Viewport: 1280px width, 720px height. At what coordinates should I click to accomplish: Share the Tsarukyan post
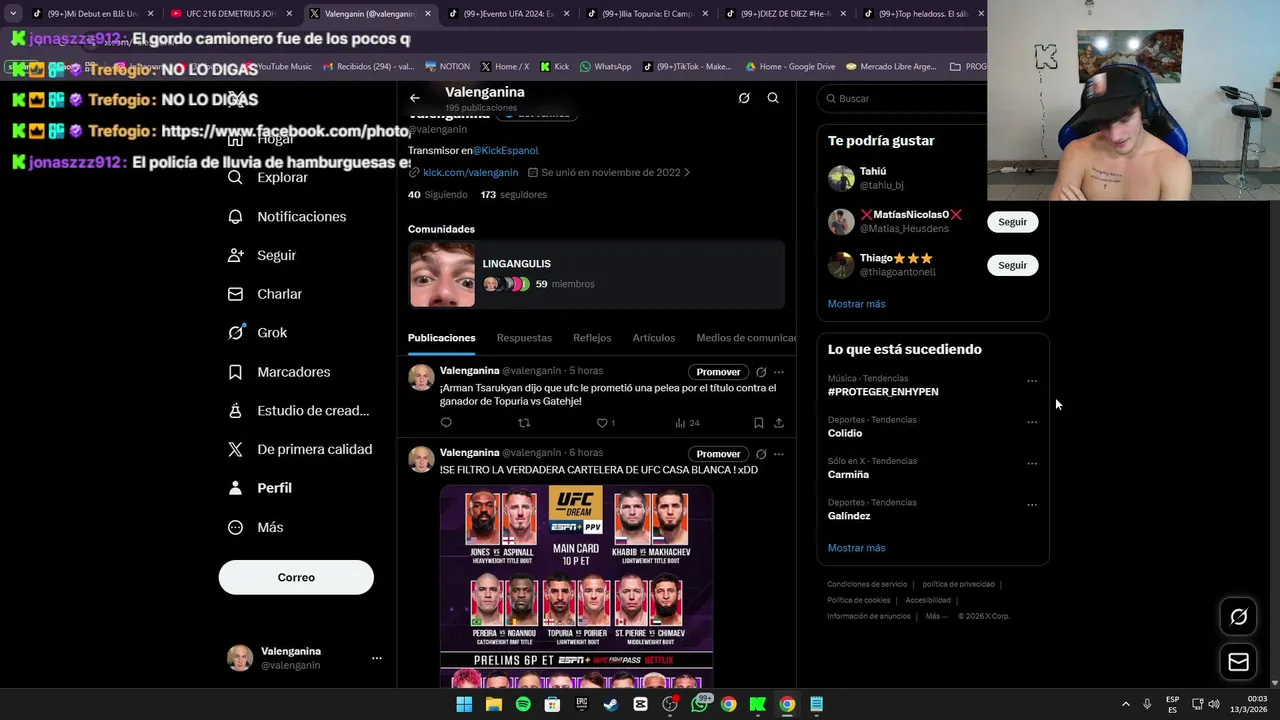[779, 423]
